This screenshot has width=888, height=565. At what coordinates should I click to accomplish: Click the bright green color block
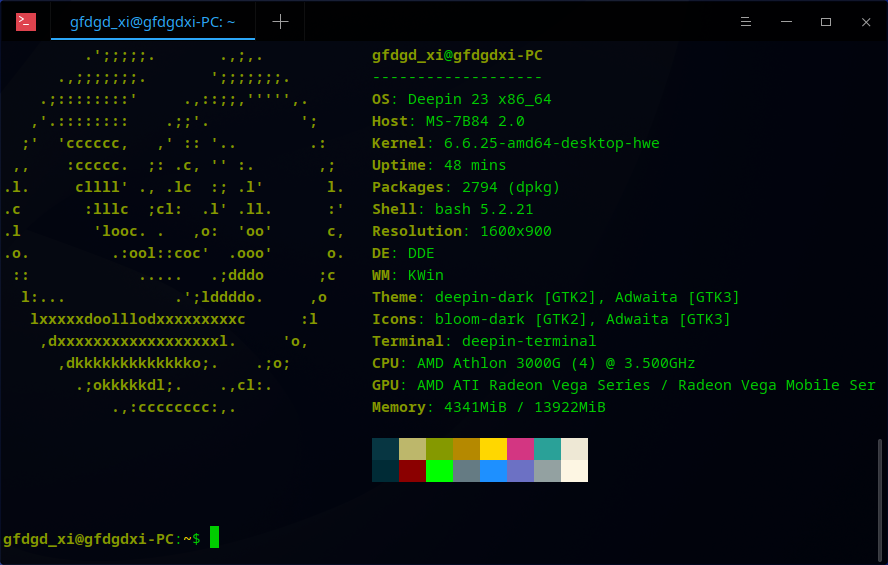point(439,471)
